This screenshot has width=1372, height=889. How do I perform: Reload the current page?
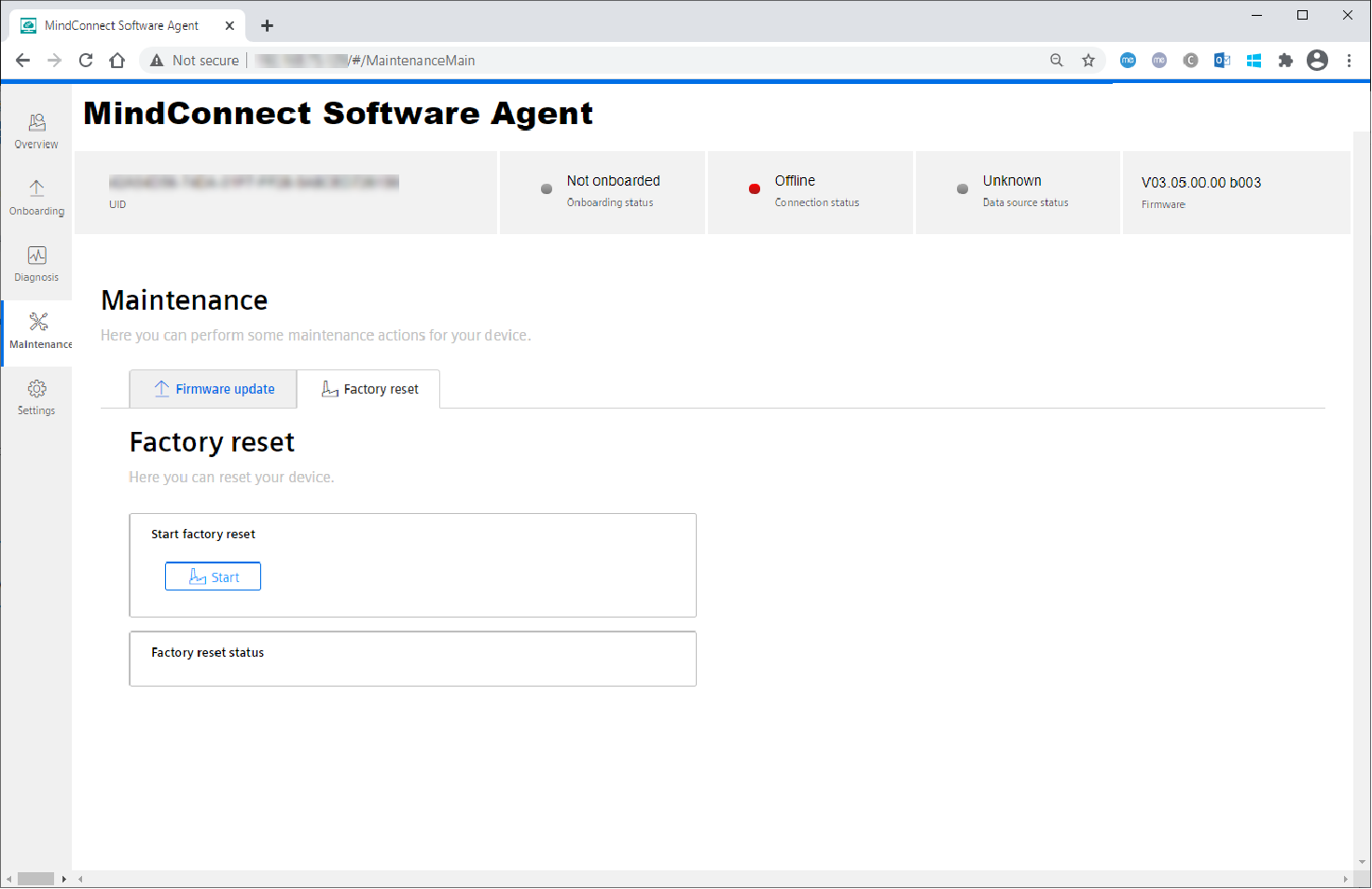click(86, 61)
